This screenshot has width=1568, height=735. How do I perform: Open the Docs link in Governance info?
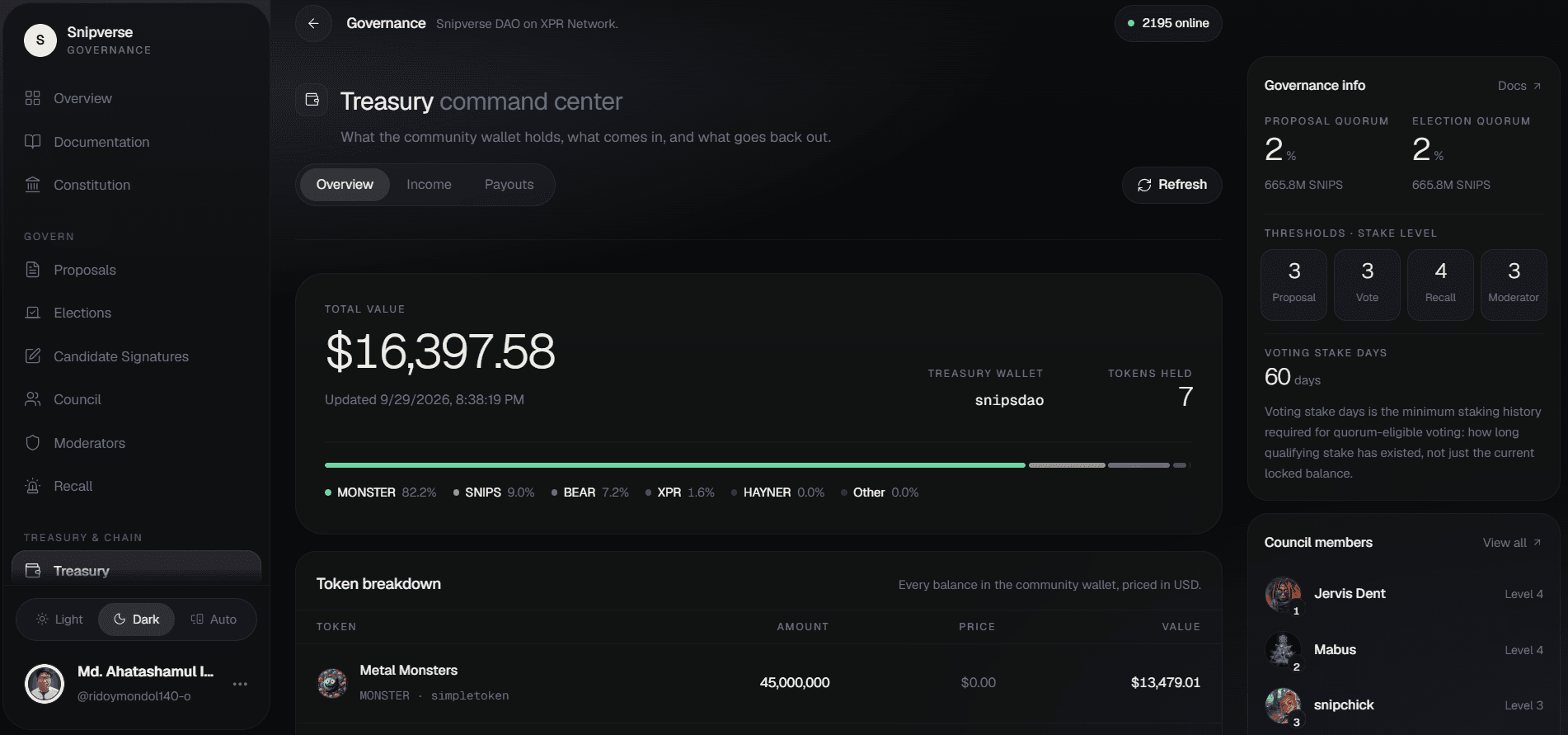point(1519,86)
